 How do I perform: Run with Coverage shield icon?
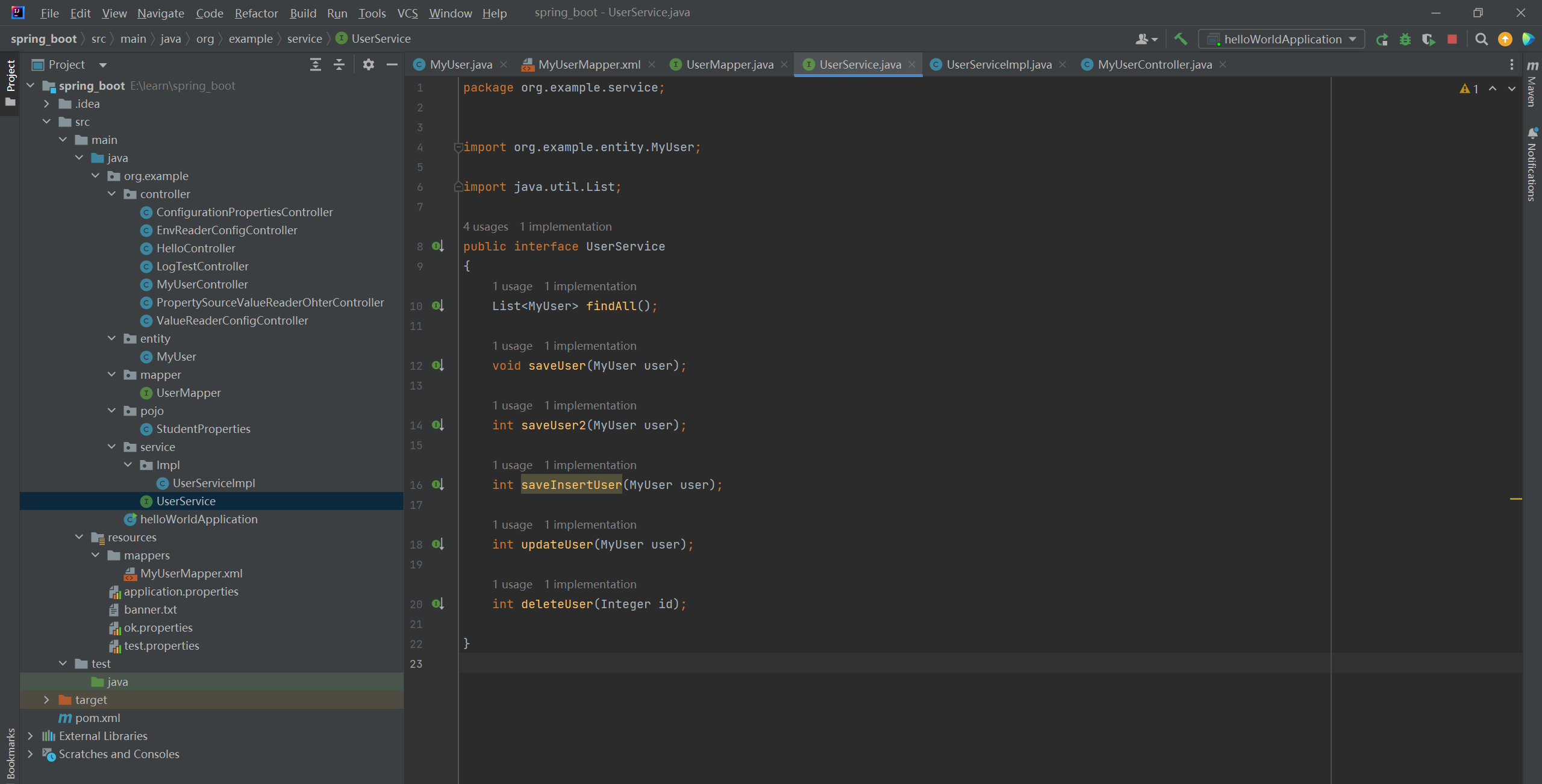(1428, 39)
